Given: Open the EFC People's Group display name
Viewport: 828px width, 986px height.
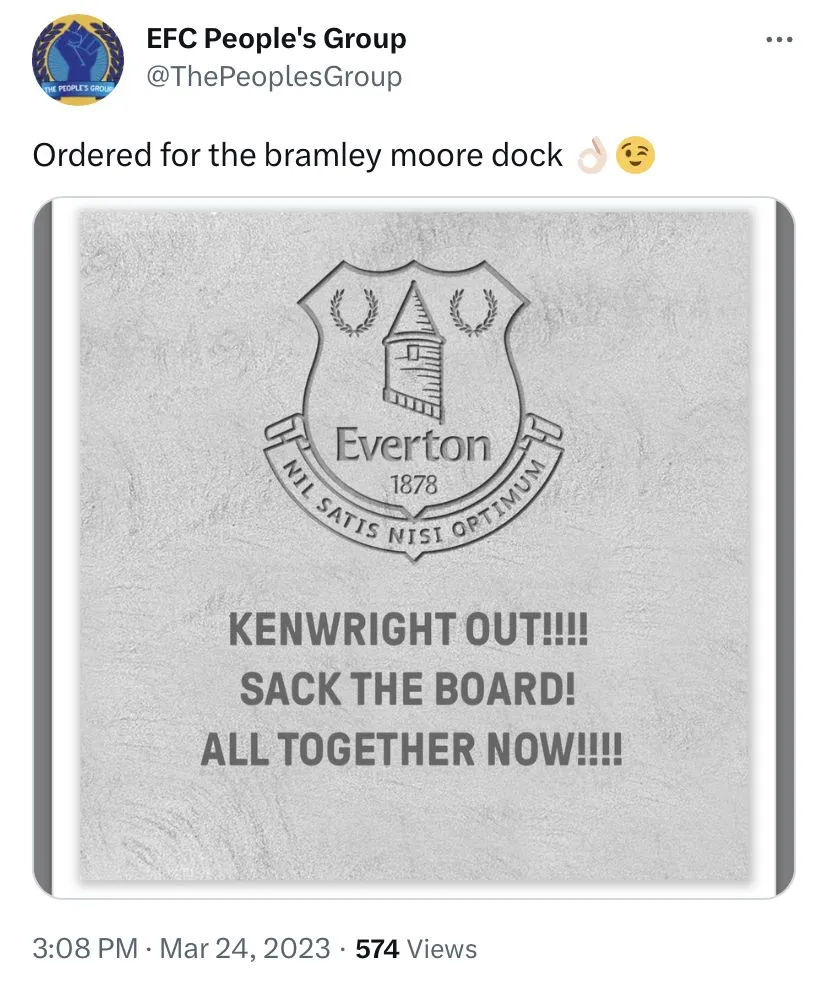Looking at the screenshot, I should point(276,40).
